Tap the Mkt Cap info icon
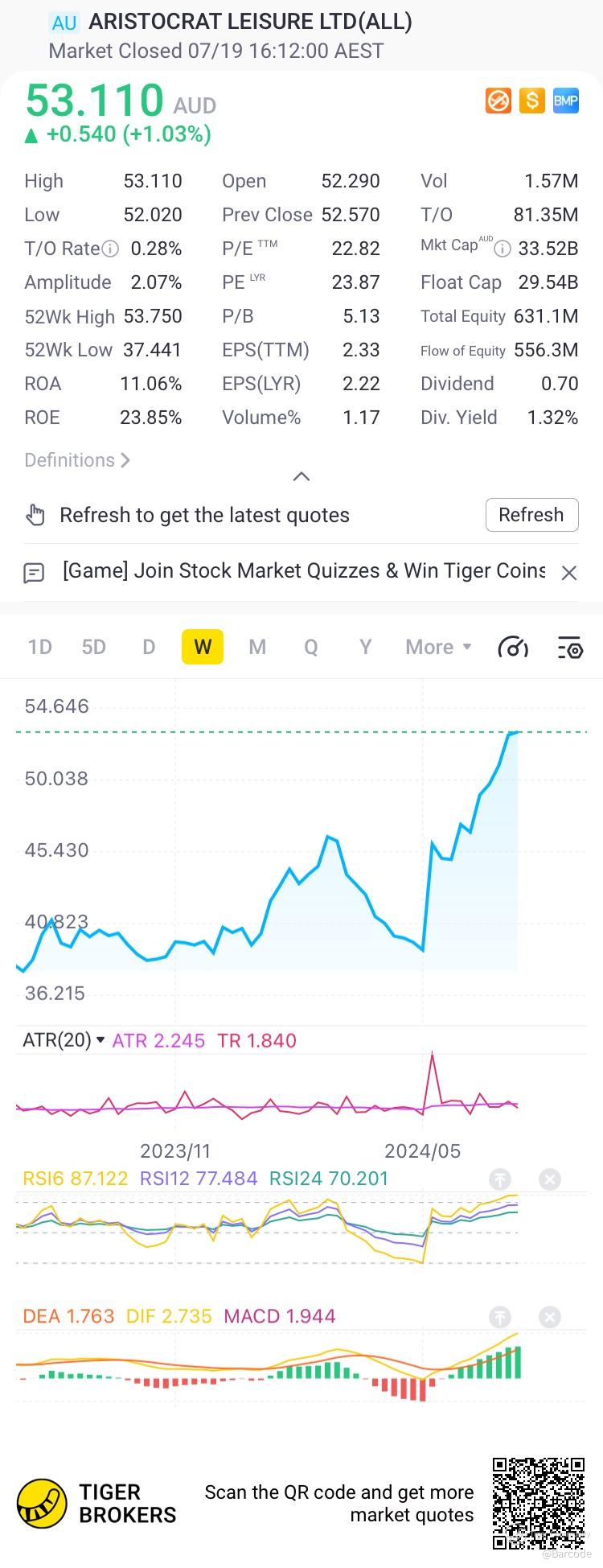 503,249
